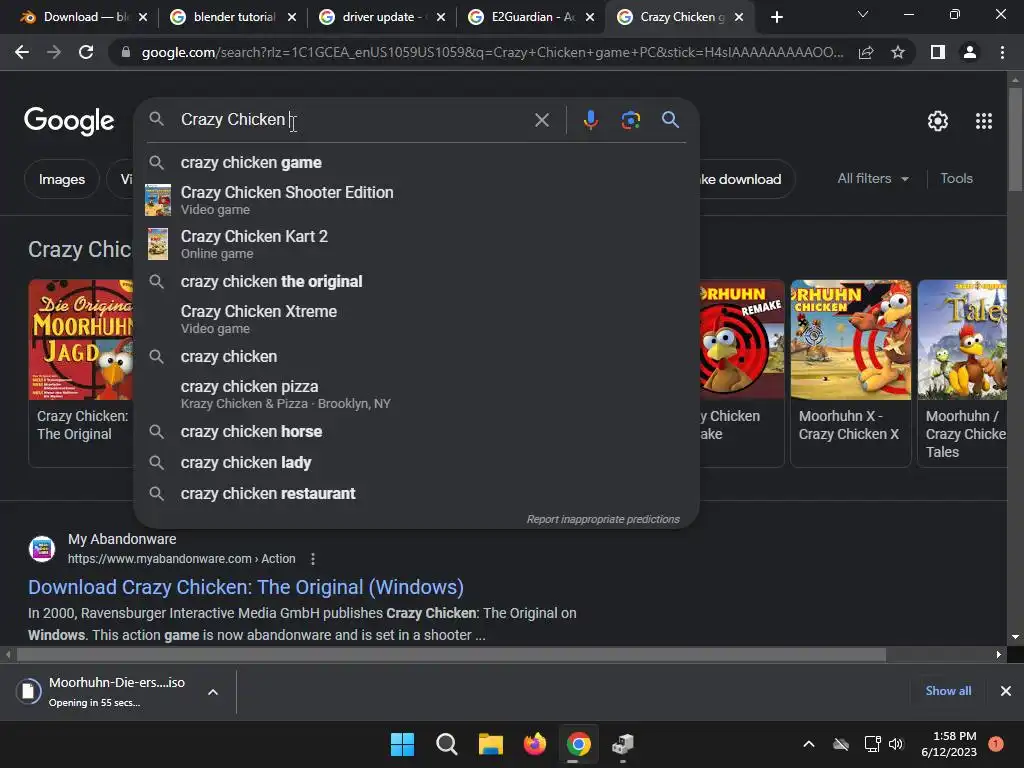Select Crazy Chicken Shooter Edition suggestion
Screen dimensions: 1024x768
(416, 200)
